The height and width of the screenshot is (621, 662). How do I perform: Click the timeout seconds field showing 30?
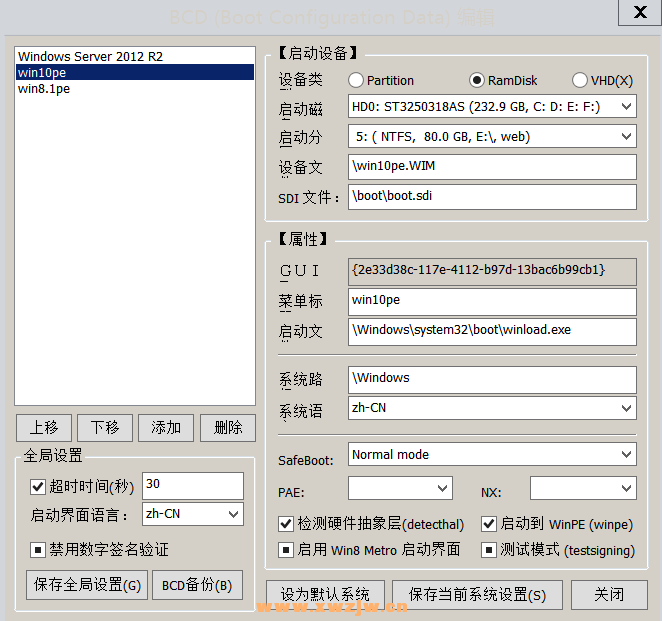(x=193, y=486)
